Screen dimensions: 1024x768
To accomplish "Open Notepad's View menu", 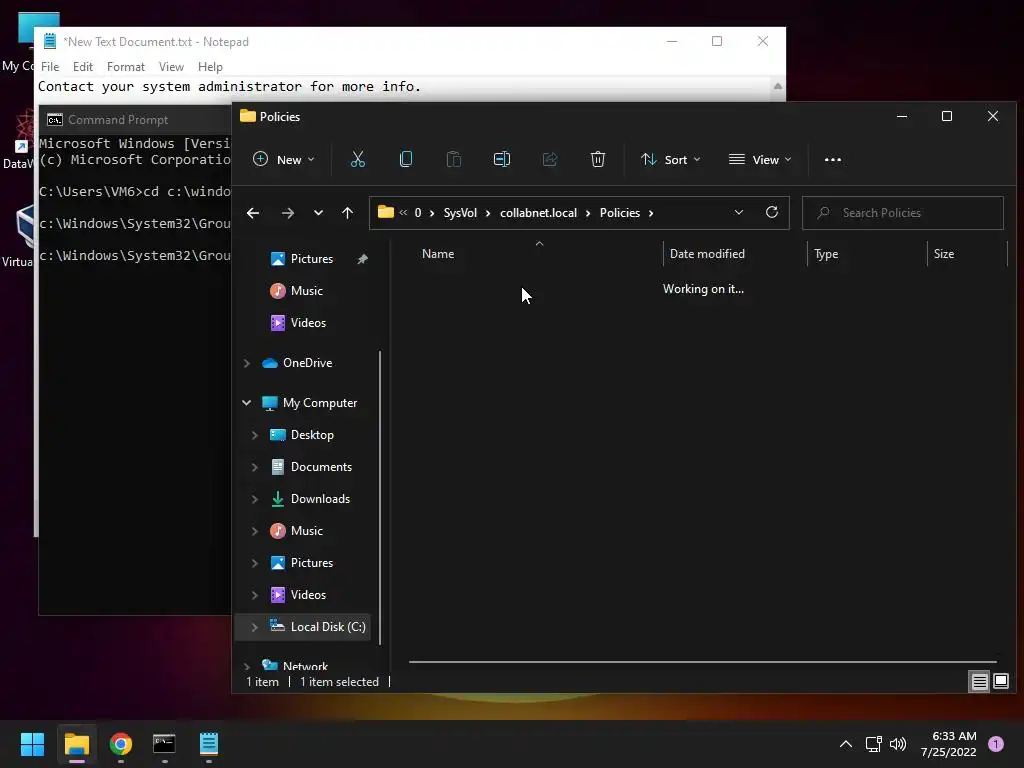I will (171, 67).
